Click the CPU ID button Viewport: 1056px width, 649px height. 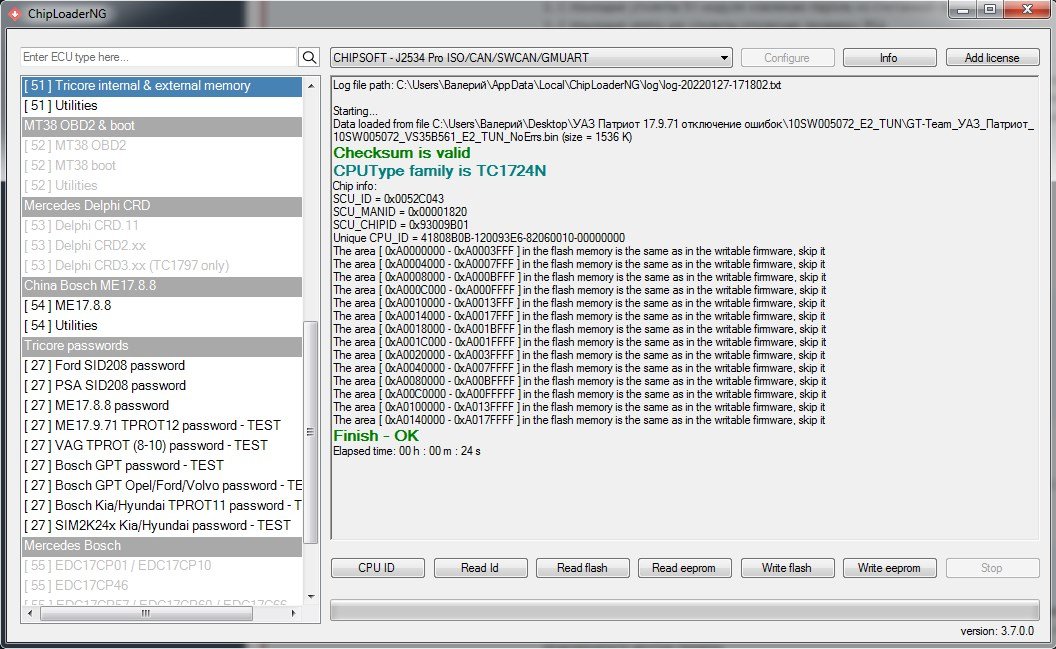pos(377,568)
